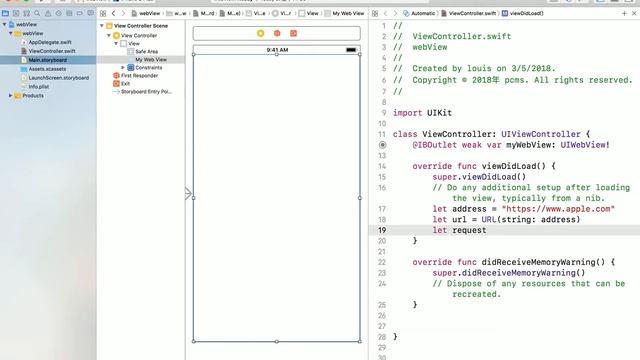Add another assistant editor with plus icon
Viewport: 640px width, 360px height.
click(624, 13)
